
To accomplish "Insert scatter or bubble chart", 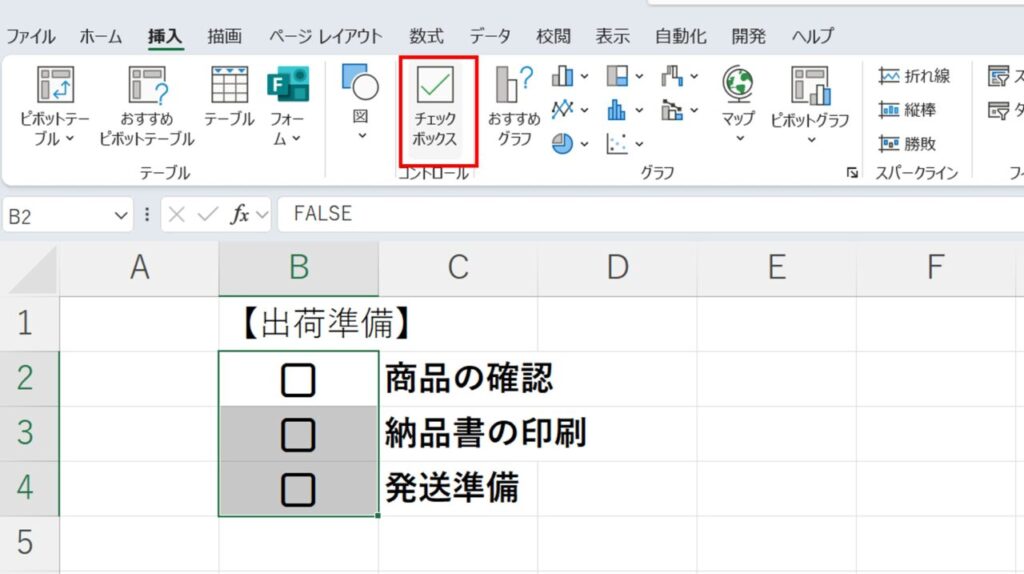I will (x=617, y=143).
